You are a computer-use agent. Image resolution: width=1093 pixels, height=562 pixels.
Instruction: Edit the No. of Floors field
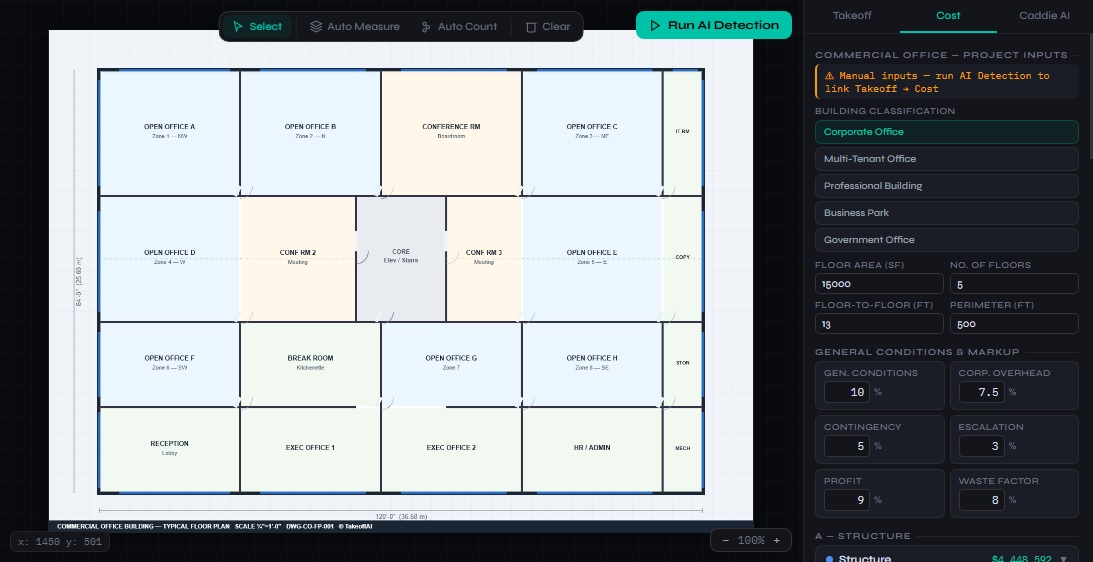tap(1013, 284)
